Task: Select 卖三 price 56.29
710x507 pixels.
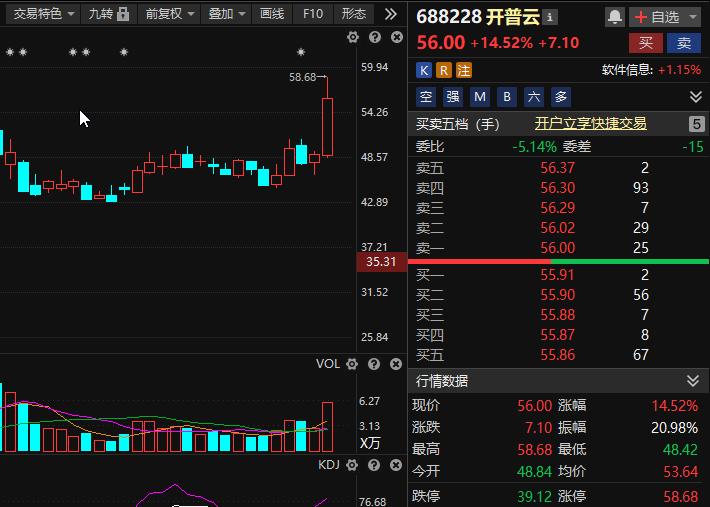Action: pyautogui.click(x=557, y=208)
